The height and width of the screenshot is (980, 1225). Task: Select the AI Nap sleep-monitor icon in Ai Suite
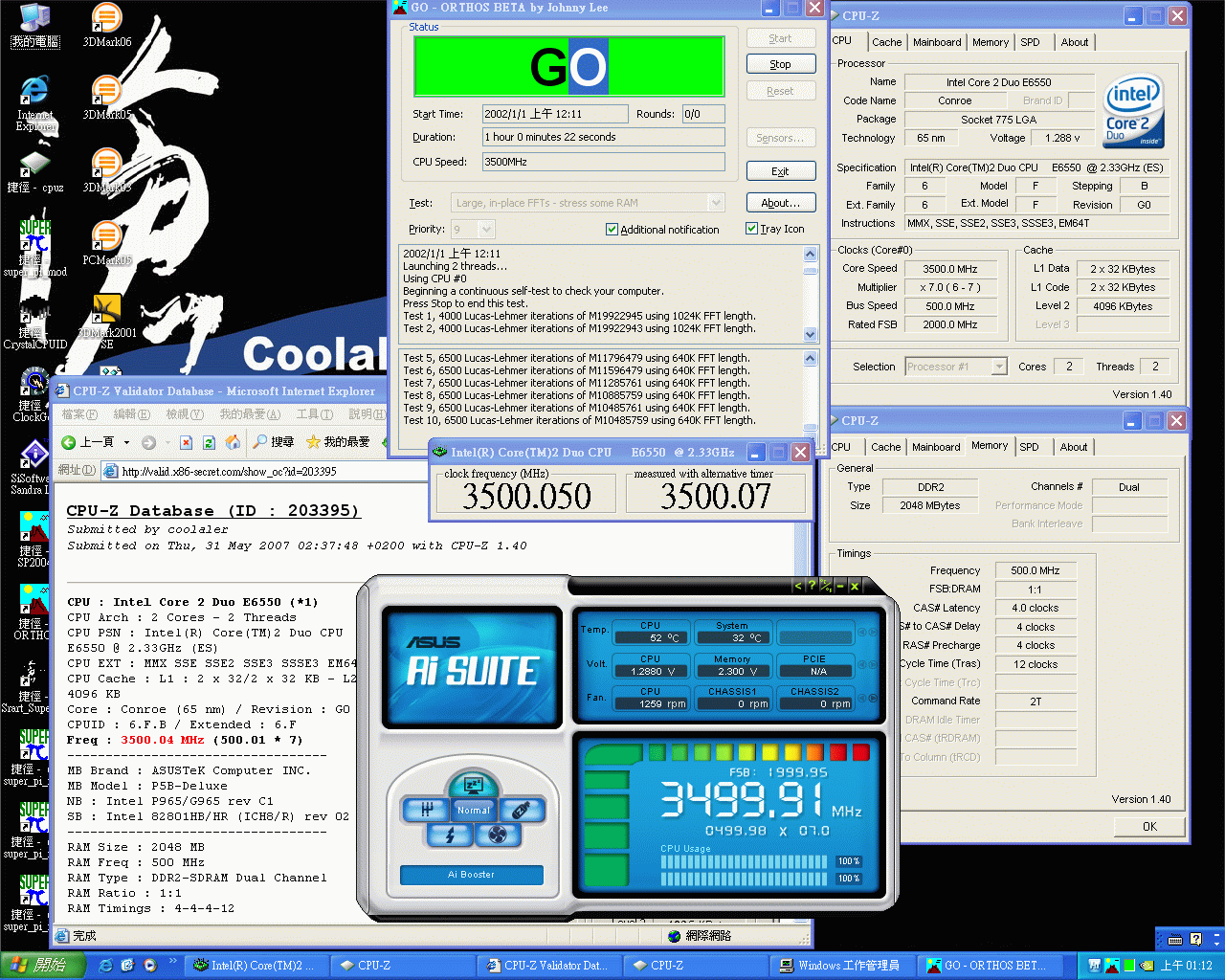(x=473, y=787)
